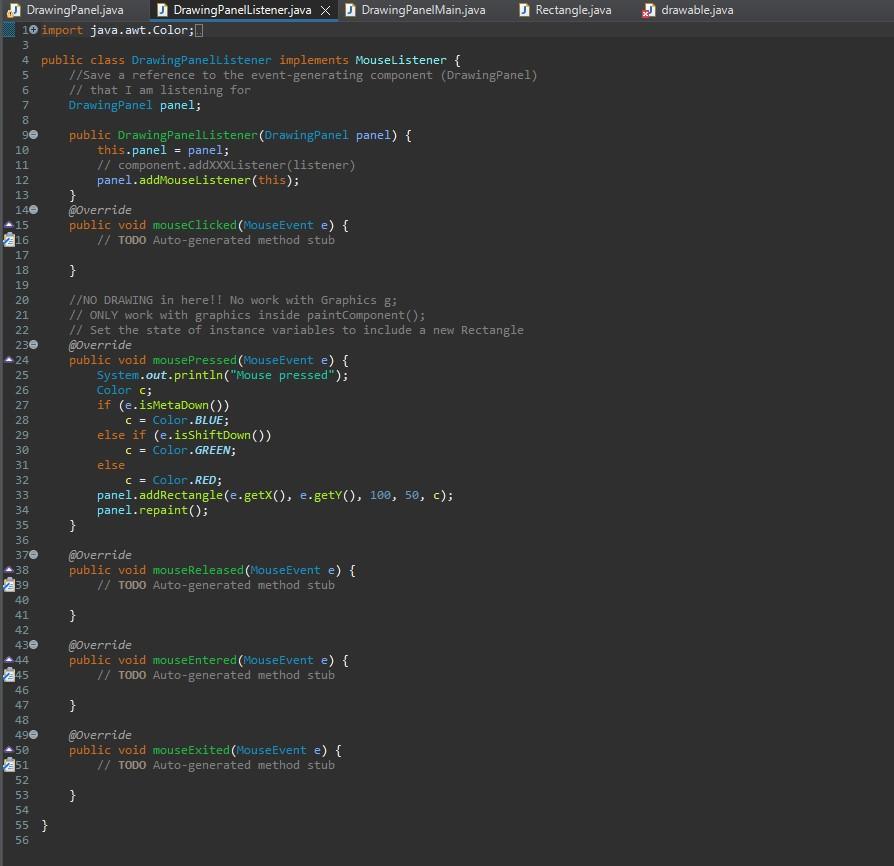Collapse the mouseClicked fold on line 14
Viewport: 894px width, 866px height.
pos(34,210)
